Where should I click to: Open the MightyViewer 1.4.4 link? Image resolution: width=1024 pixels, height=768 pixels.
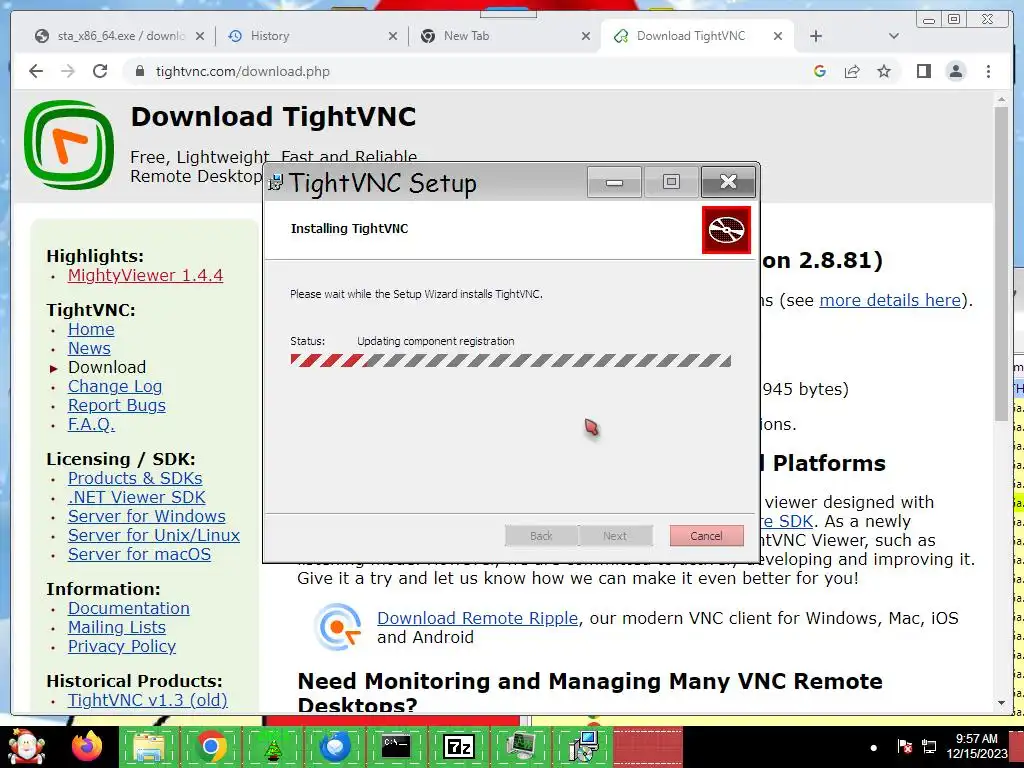145,275
